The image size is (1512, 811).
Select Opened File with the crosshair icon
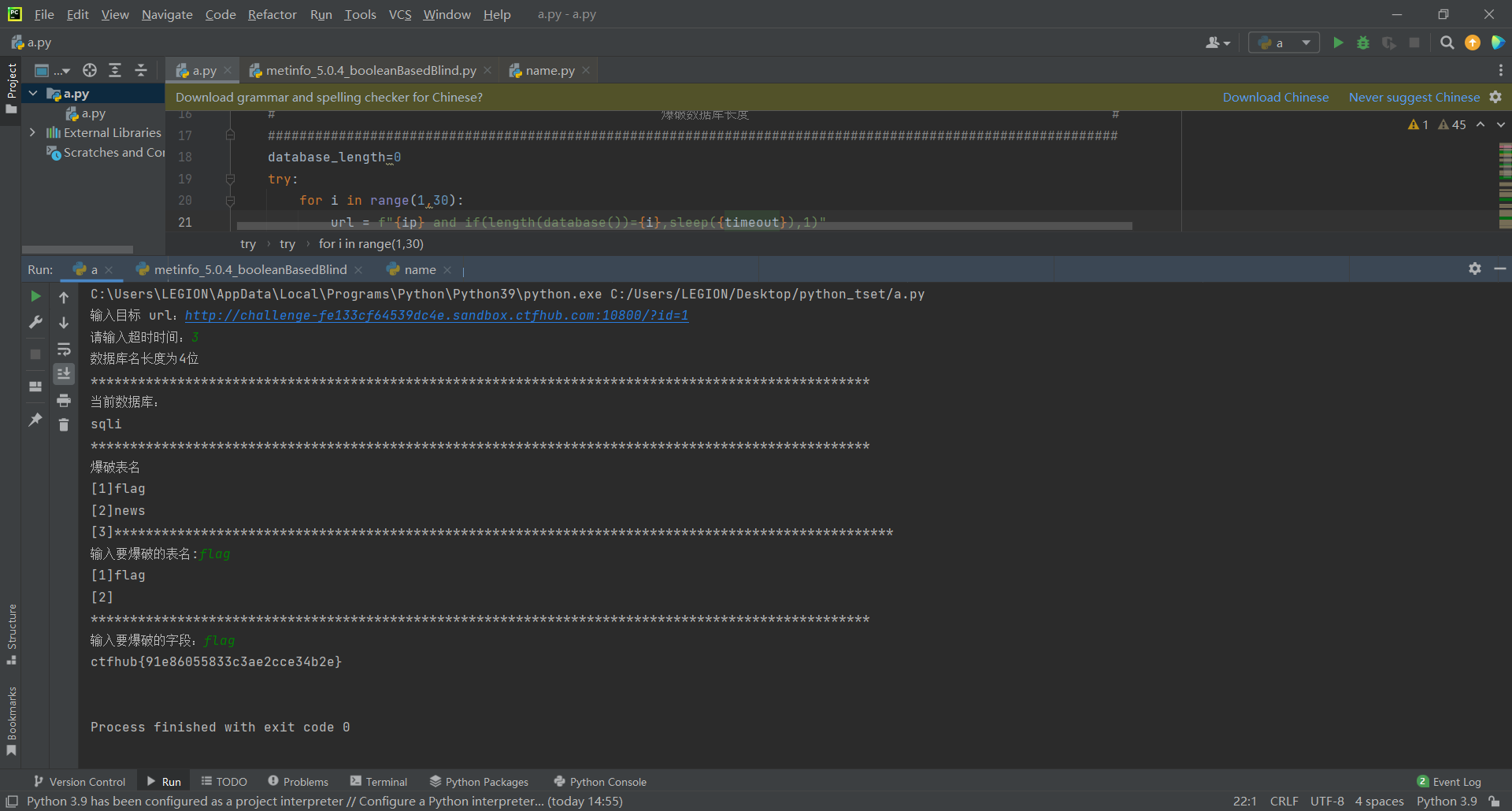tap(90, 70)
